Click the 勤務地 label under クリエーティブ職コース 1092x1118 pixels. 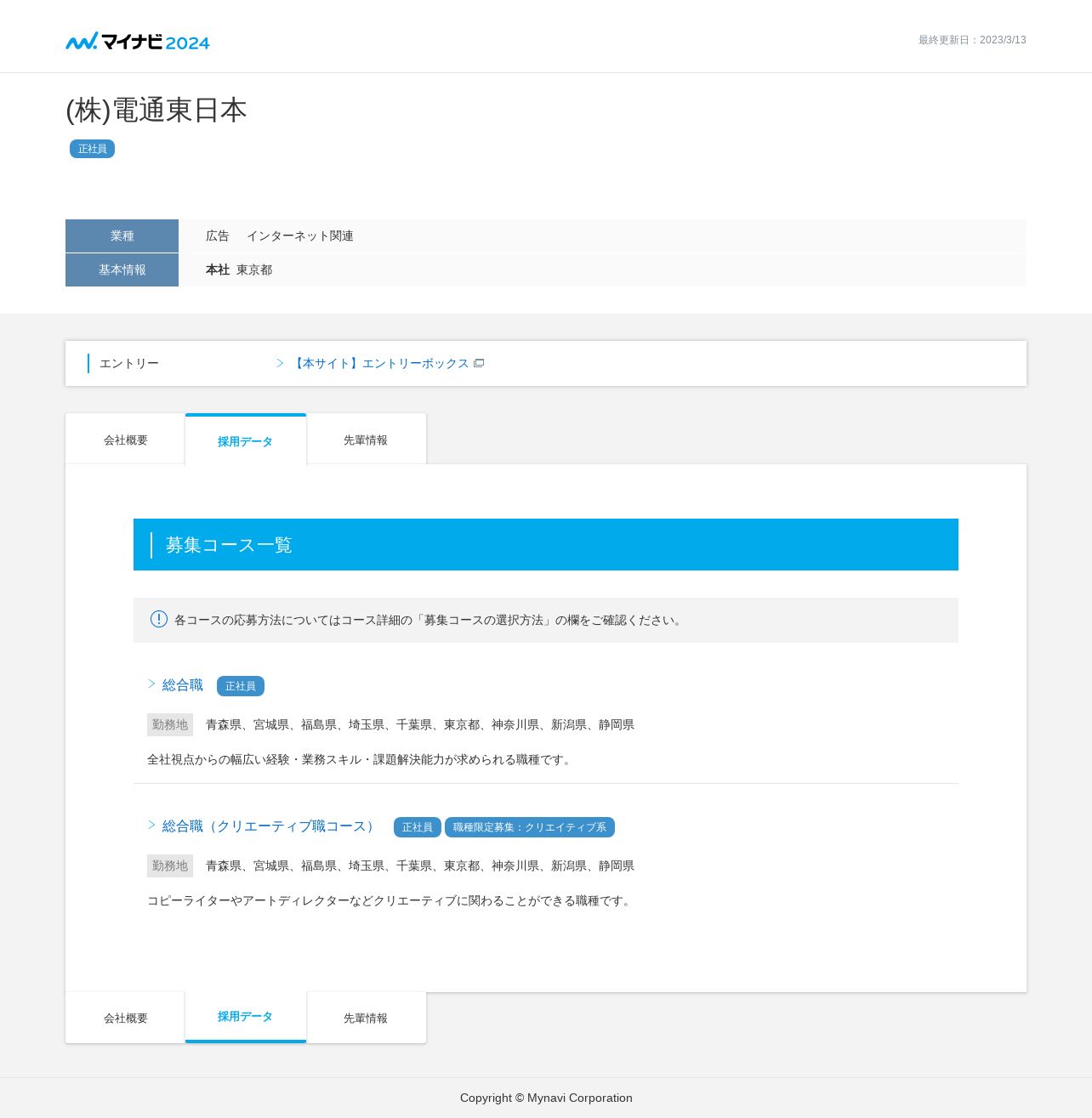point(170,865)
